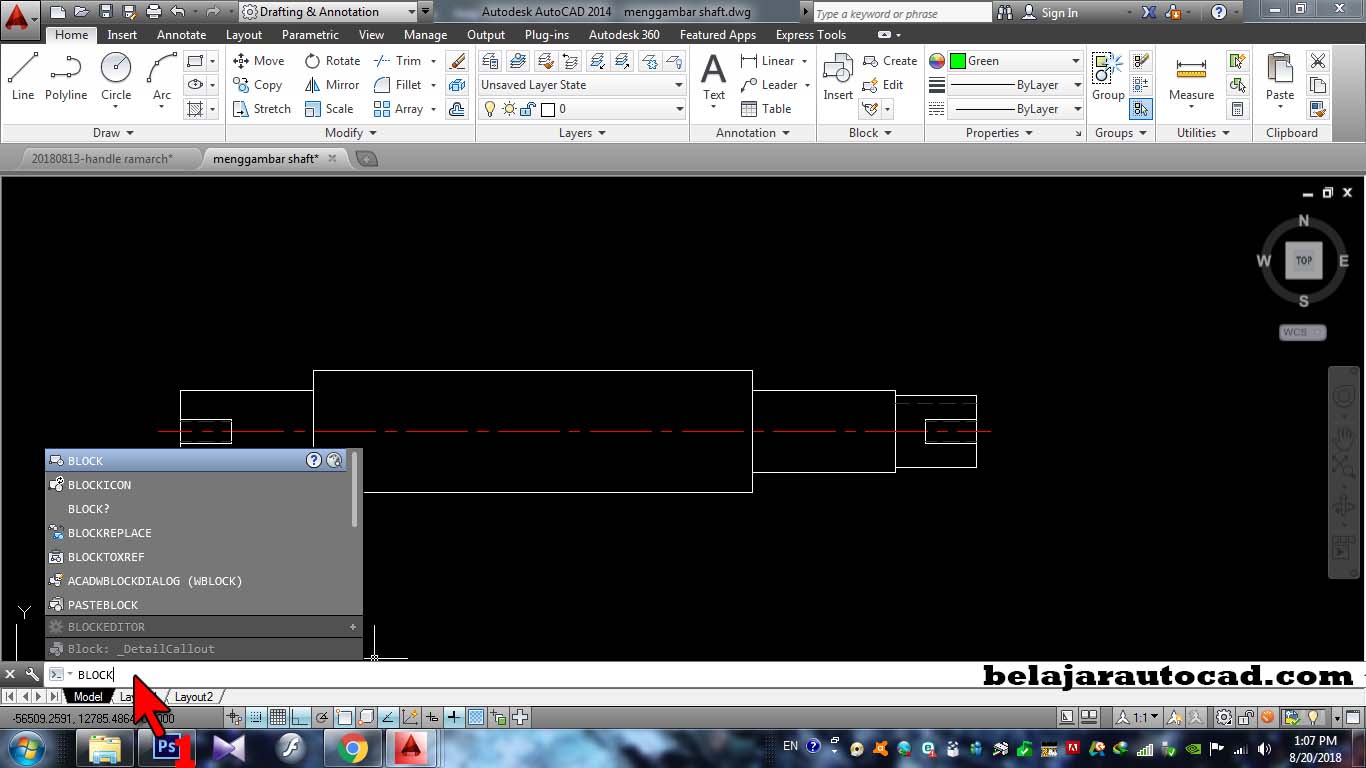
Task: Click the command line showing BLOCK
Action: click(95, 674)
